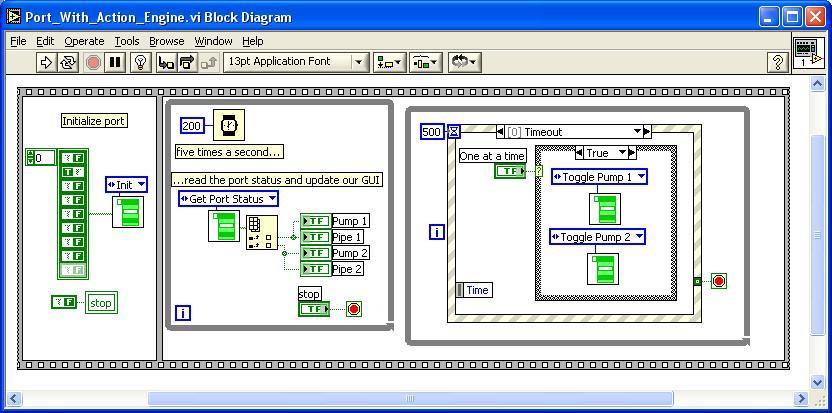832x413 pixels.
Task: Toggle Highlight Execution light bulb
Action: pyautogui.click(x=141, y=63)
